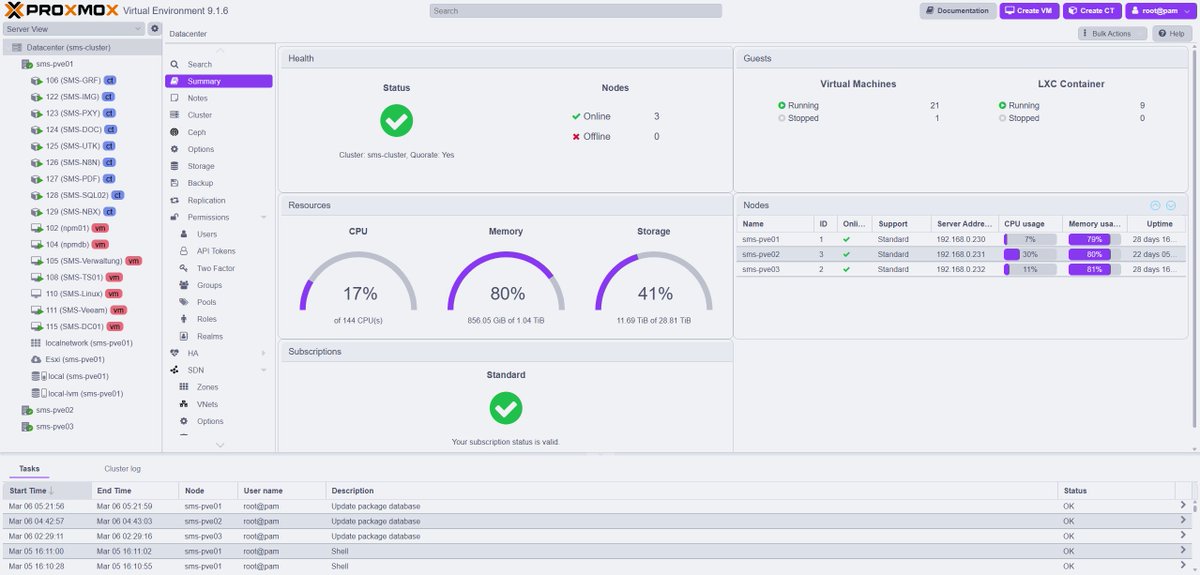Viewport: 1200px width, 575px height.
Task: Click the gear icon beside Server View
Action: click(x=155, y=29)
